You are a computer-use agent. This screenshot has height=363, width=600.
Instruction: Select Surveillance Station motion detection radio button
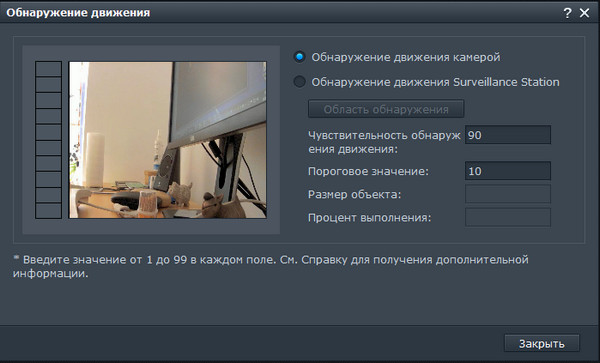[x=299, y=81]
